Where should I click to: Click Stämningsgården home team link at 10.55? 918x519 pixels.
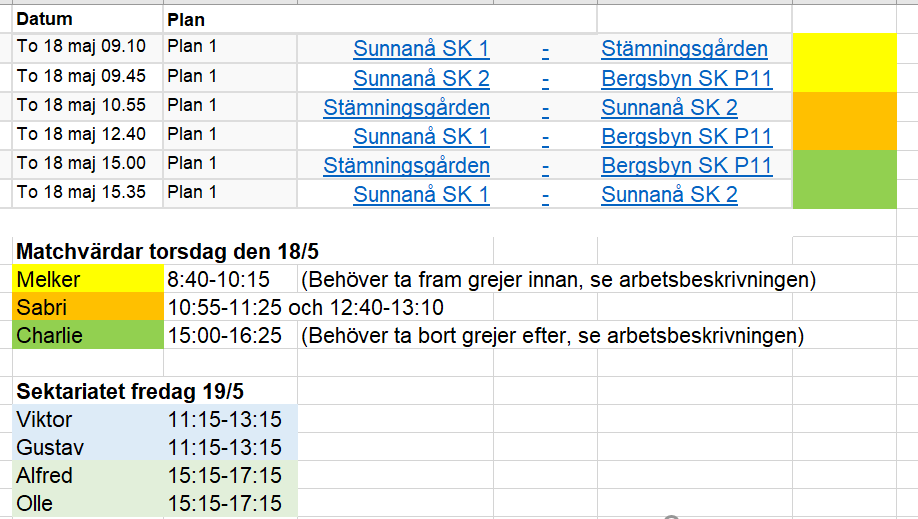pos(406,108)
